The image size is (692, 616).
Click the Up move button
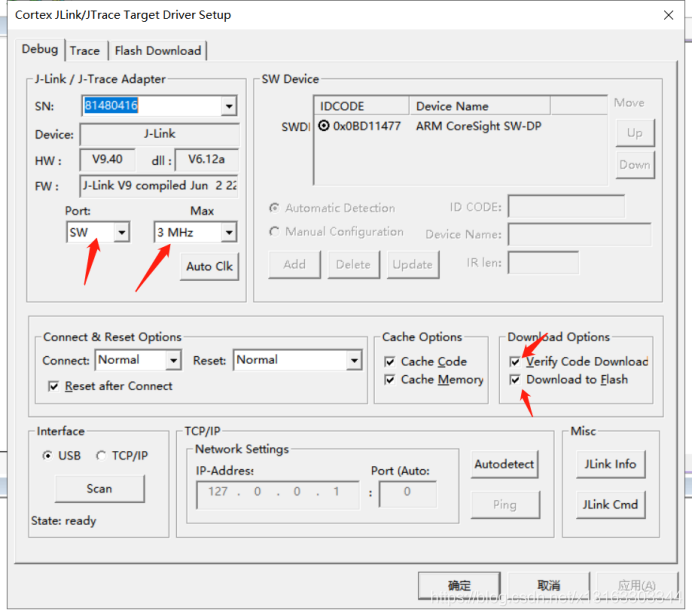(x=635, y=133)
